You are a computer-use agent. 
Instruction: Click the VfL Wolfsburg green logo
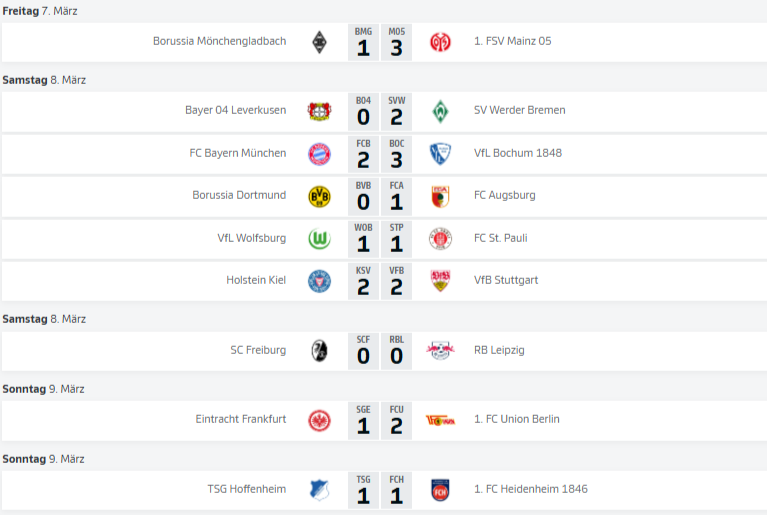[319, 239]
